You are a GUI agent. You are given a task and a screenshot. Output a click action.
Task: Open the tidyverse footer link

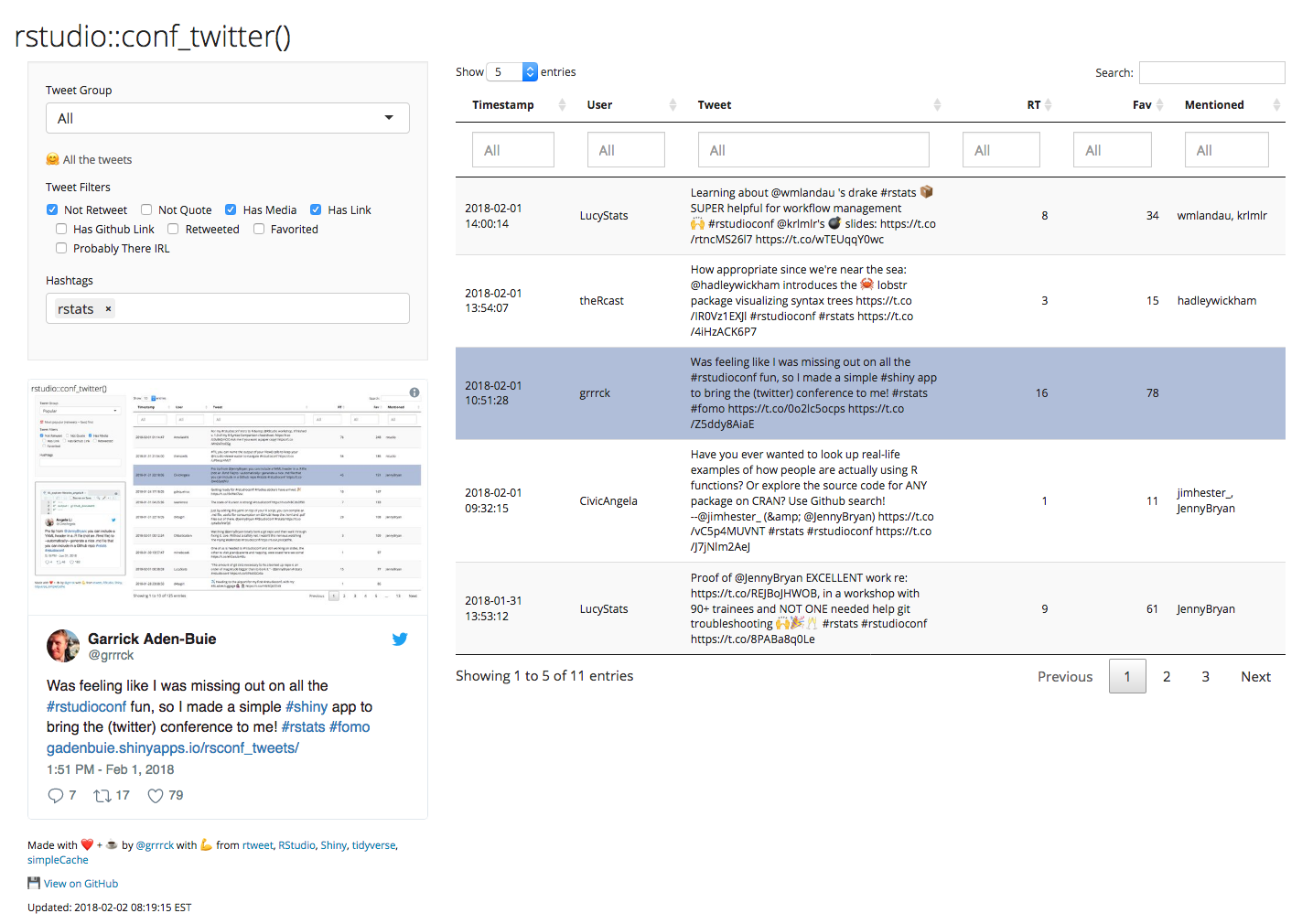tap(374, 845)
